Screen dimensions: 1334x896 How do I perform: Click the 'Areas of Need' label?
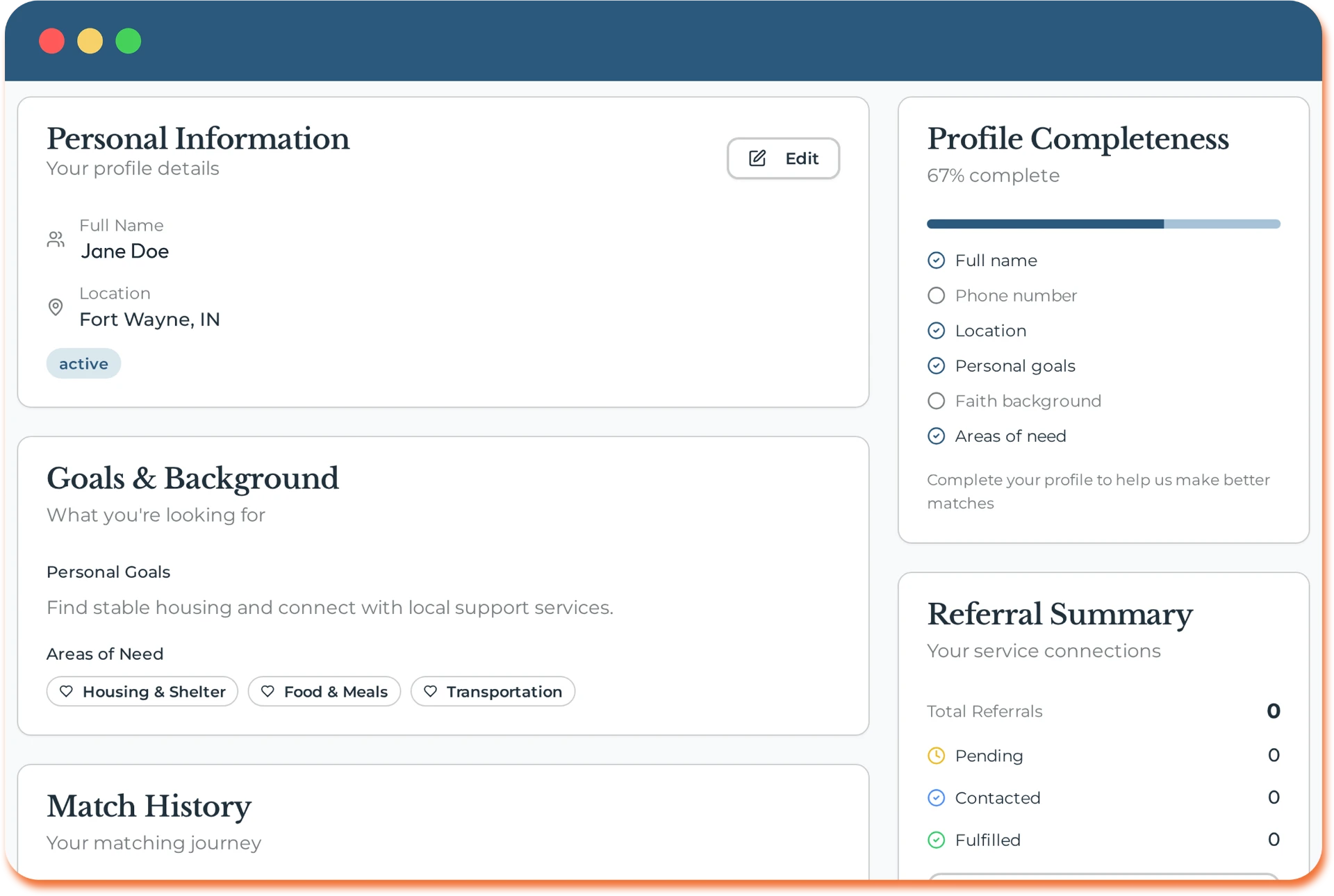pos(105,654)
